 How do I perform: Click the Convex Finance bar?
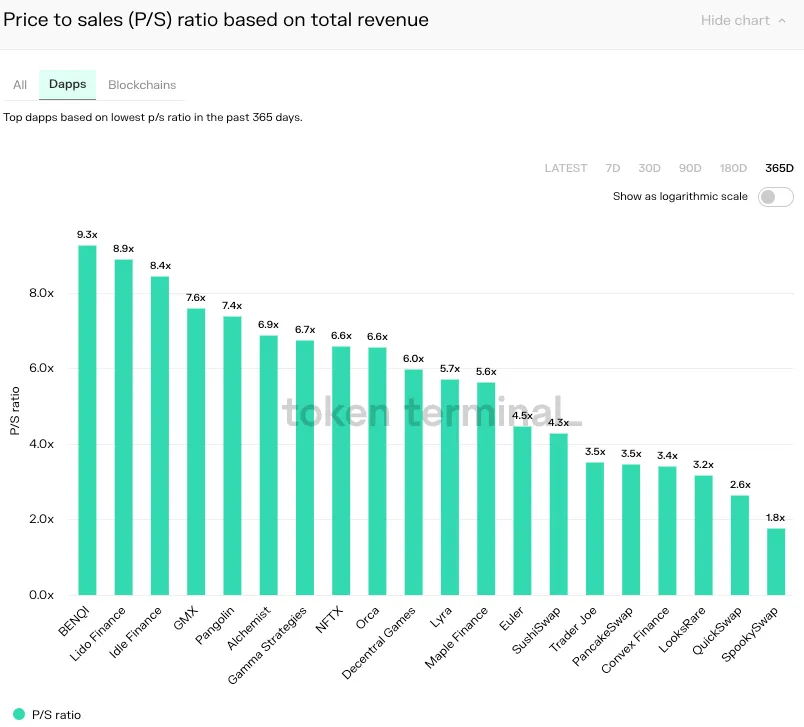[668, 531]
